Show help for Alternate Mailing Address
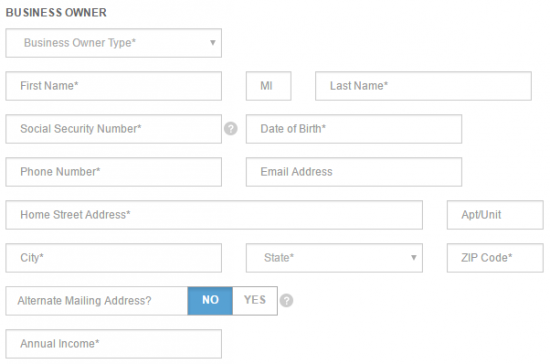Viewport: 550px width, 364px height. 287,301
